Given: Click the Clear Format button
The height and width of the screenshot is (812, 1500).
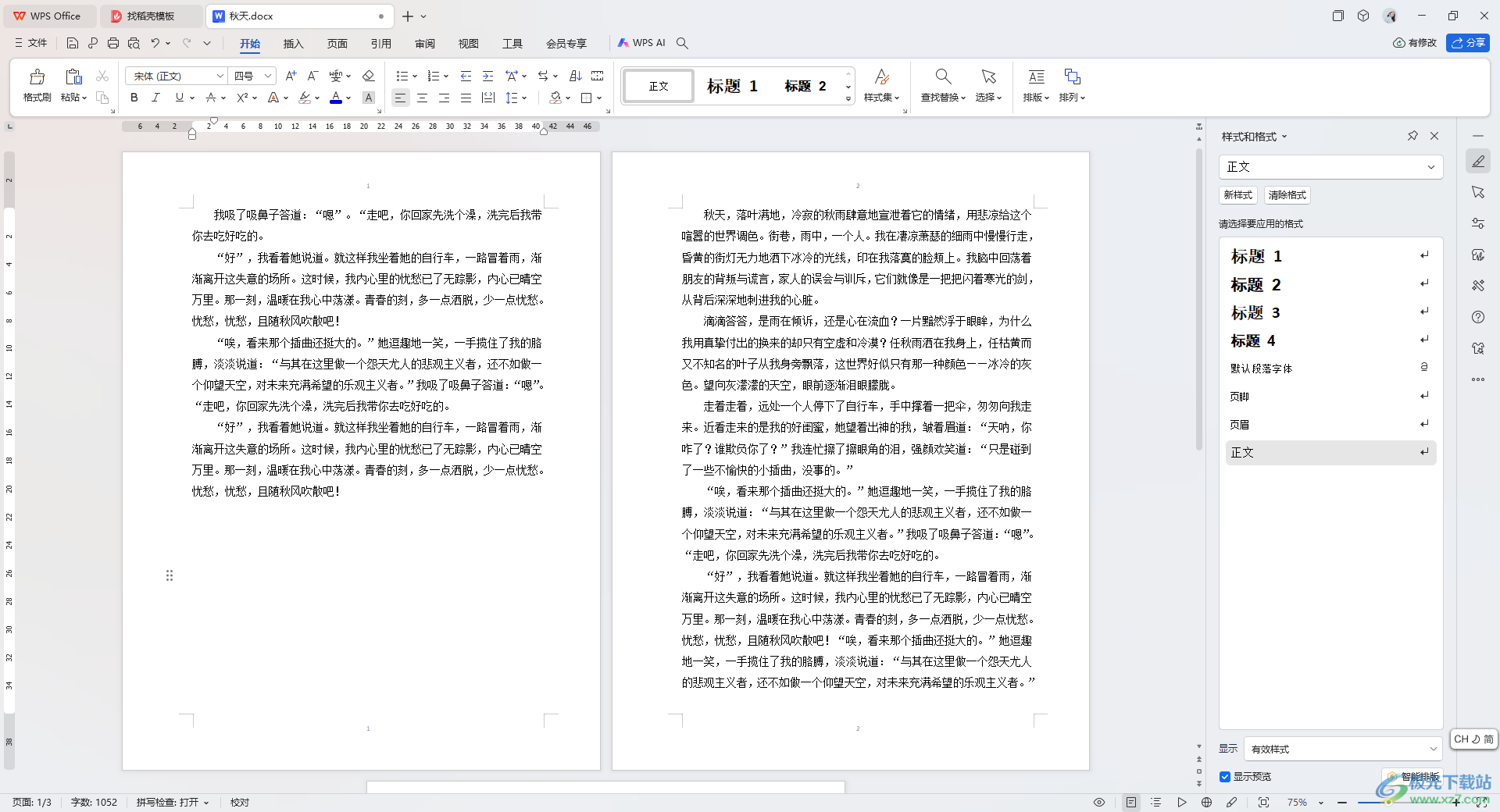Looking at the screenshot, I should (1287, 195).
